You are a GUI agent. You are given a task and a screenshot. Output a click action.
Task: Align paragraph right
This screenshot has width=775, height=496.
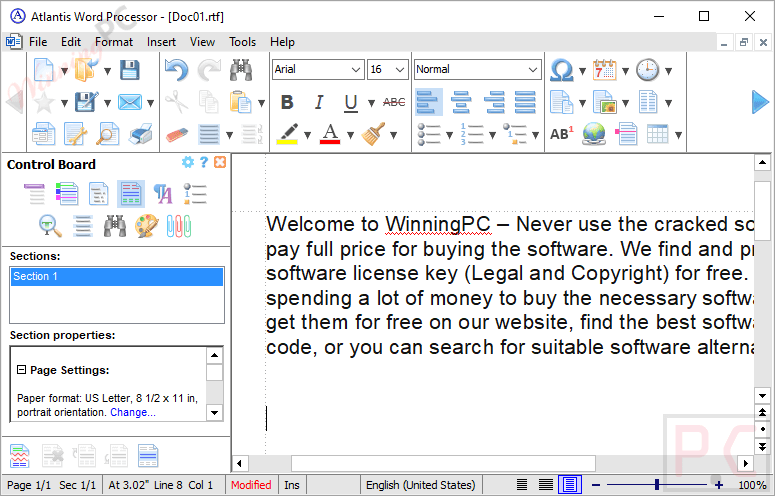(493, 102)
